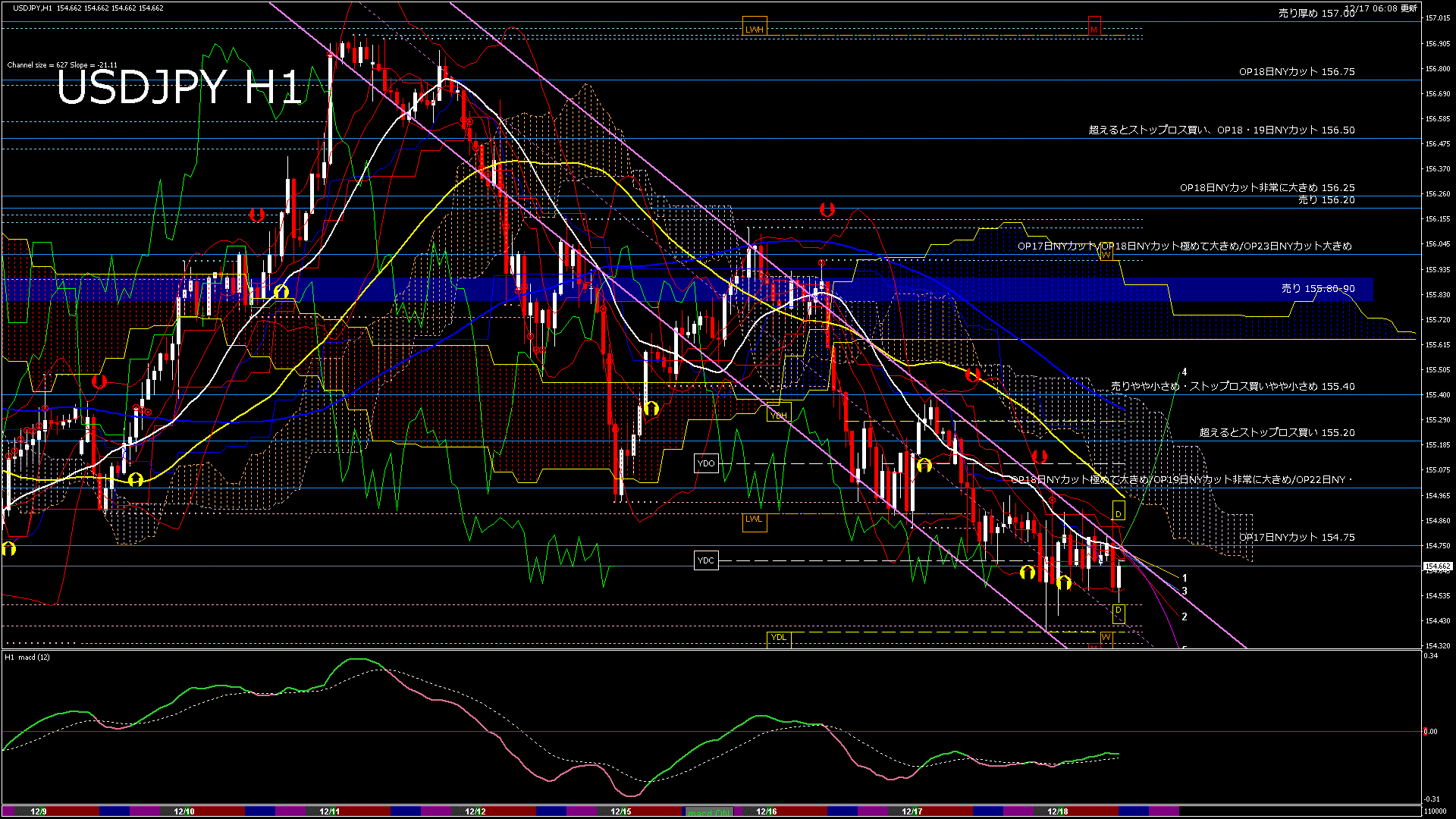Click the Channel size Slope info text

pyautogui.click(x=62, y=65)
